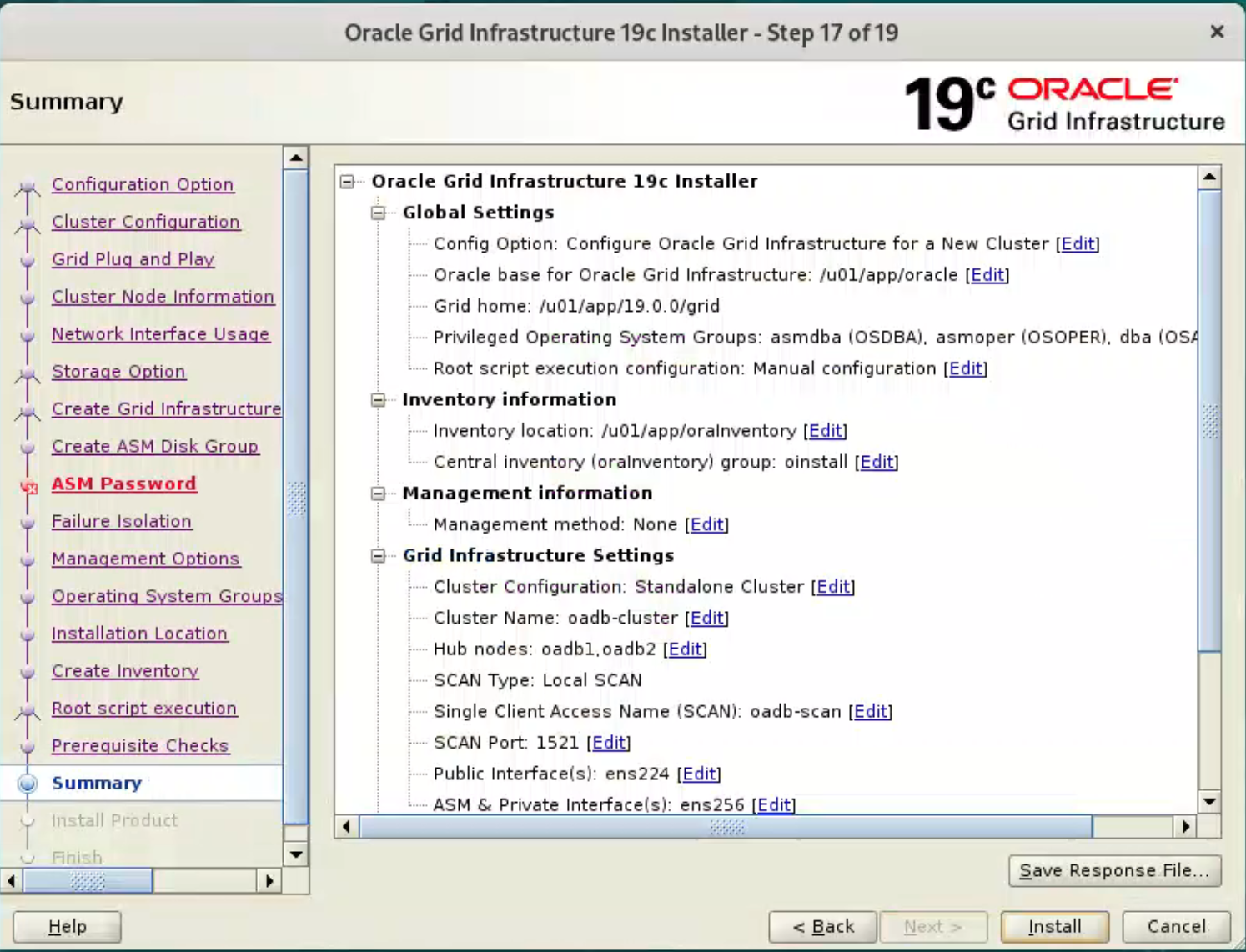Viewport: 1246px width, 952px height.
Task: Go back with the Back button
Action: coord(823,927)
